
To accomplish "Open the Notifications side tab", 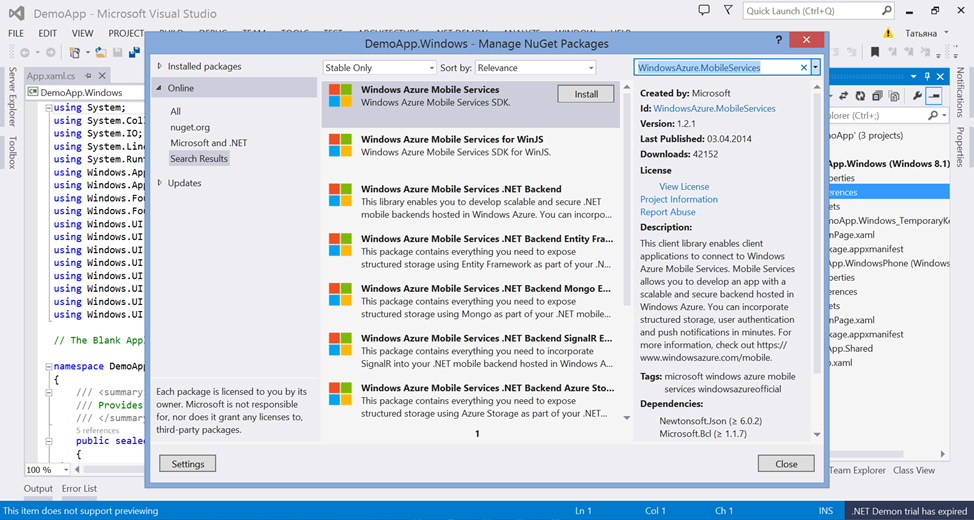I will [x=960, y=91].
